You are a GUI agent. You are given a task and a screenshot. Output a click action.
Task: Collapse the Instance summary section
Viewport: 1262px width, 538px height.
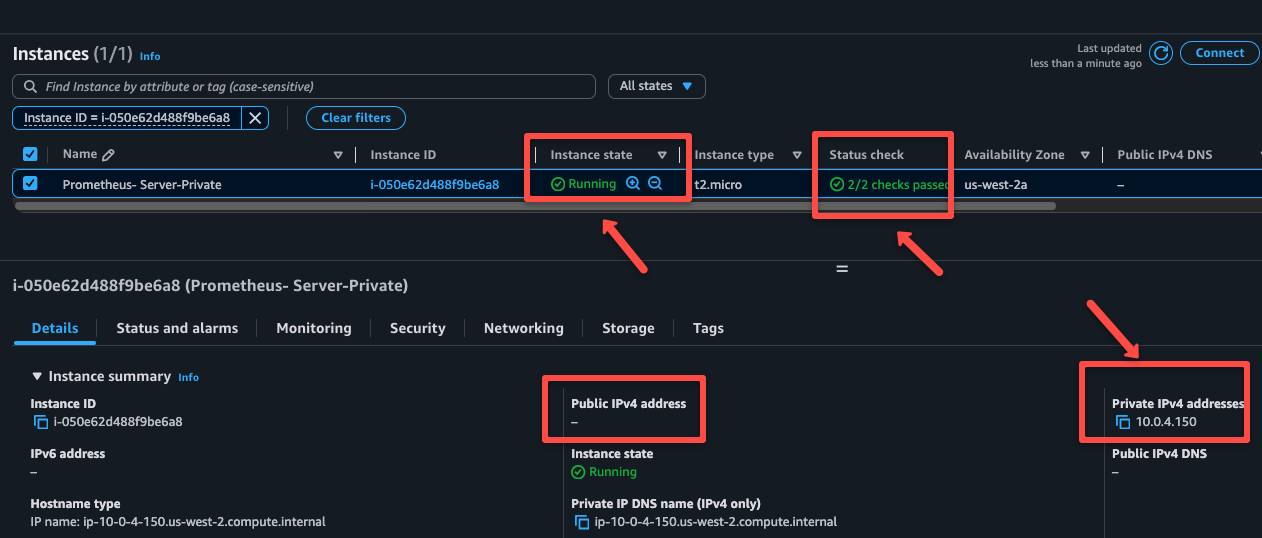[x=37, y=376]
